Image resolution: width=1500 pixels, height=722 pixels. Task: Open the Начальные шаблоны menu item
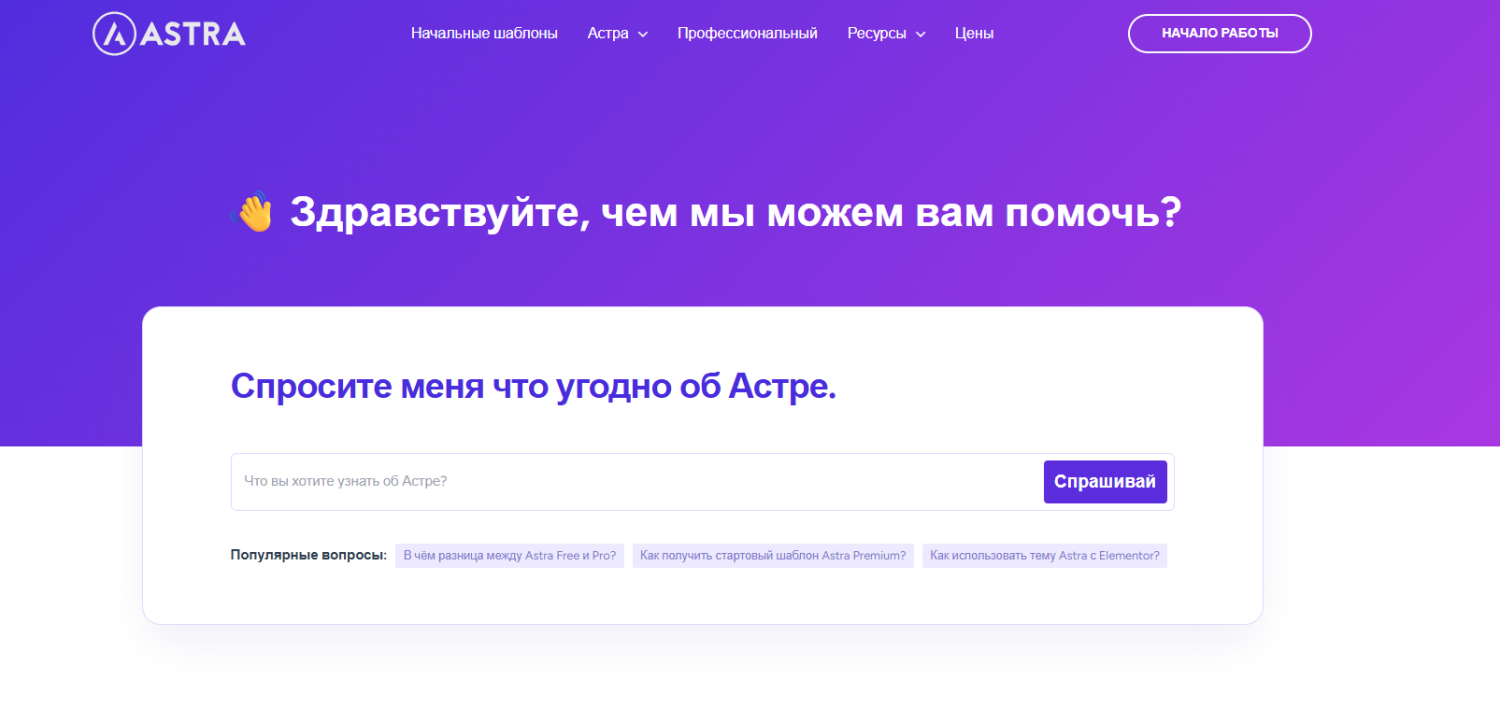tap(484, 33)
